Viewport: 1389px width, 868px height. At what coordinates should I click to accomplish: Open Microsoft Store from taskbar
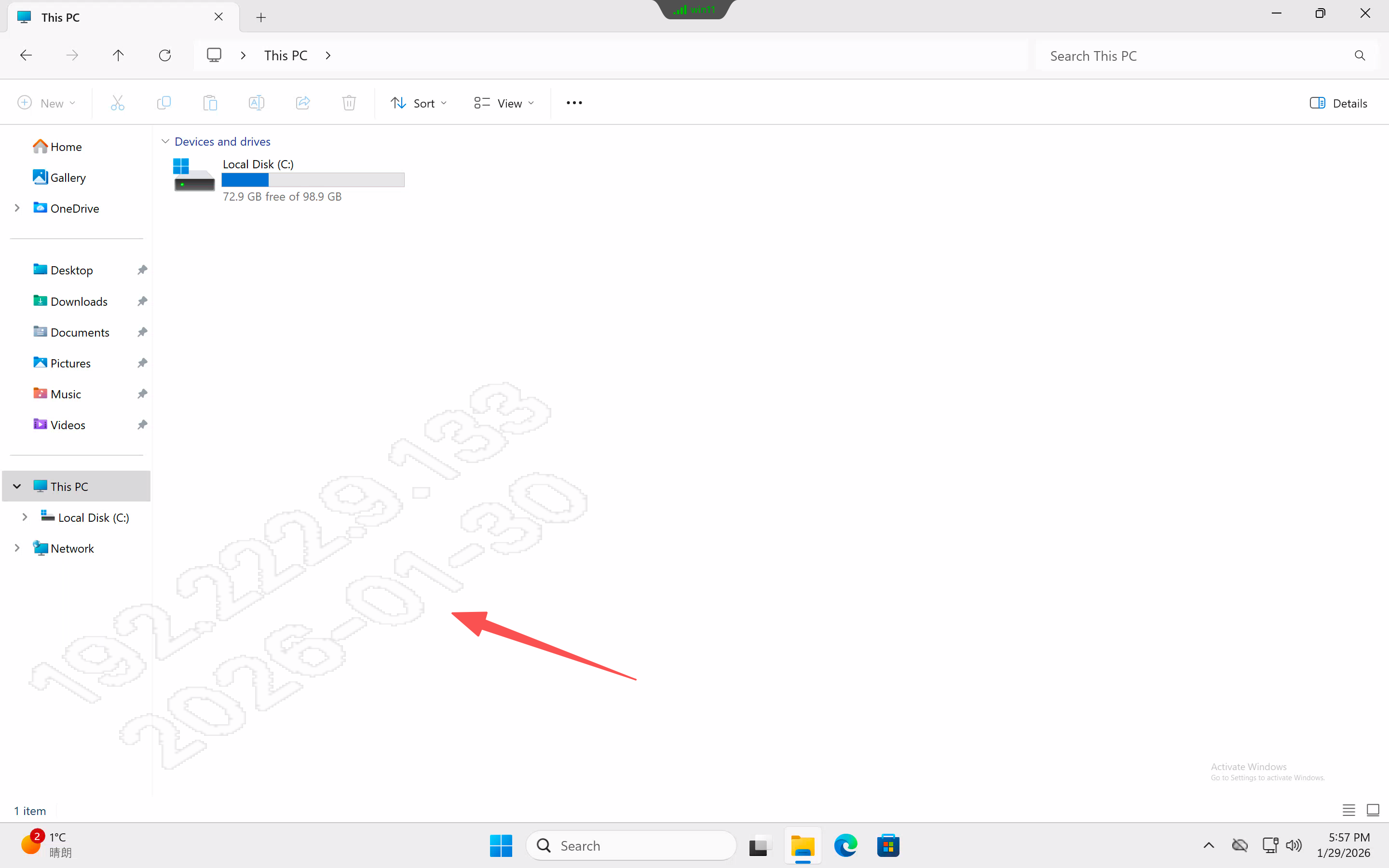(x=888, y=846)
